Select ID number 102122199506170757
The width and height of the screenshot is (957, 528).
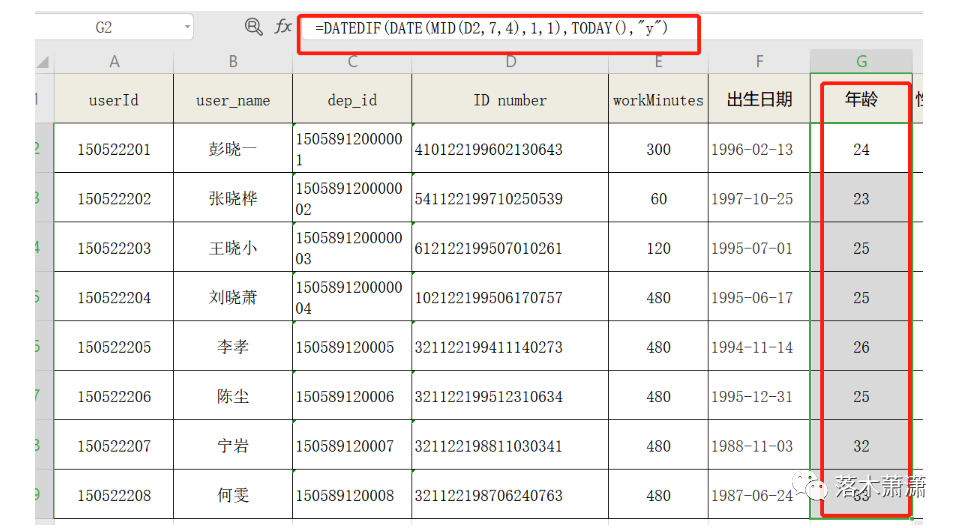pyautogui.click(x=510, y=297)
